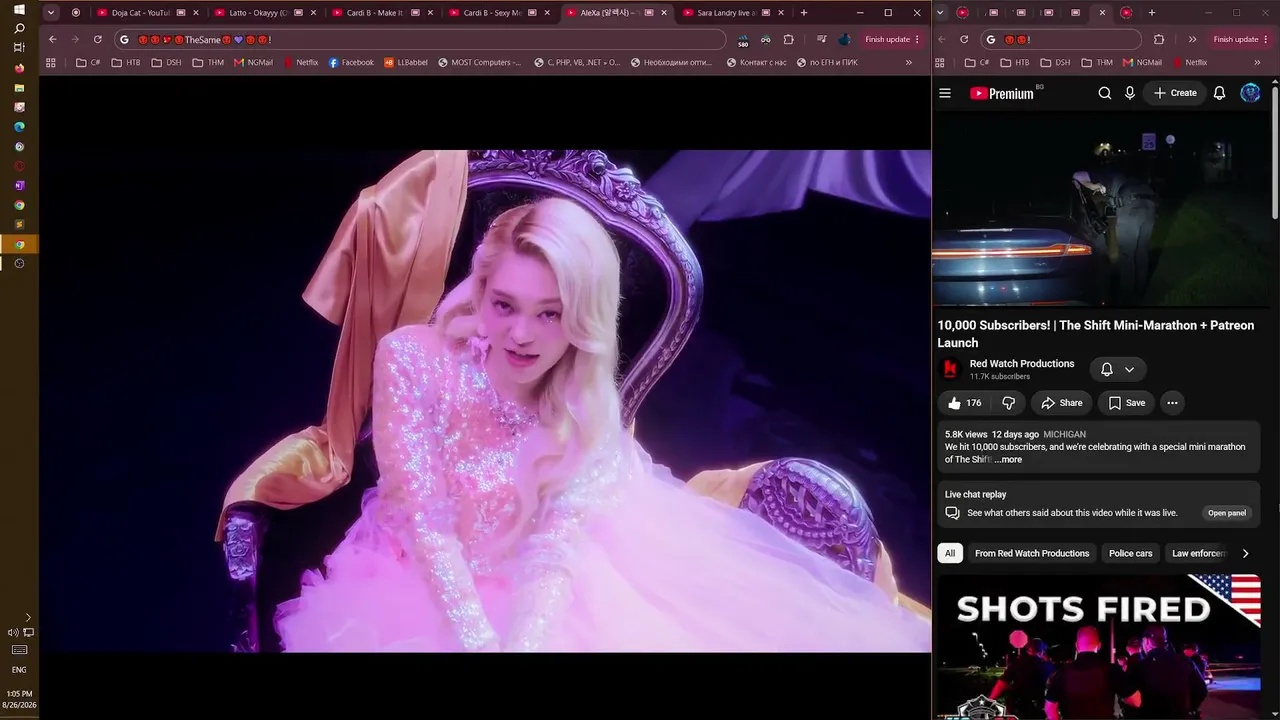This screenshot has width=1280, height=720.
Task: Switch to Cardi B - Make It tab
Action: coord(382,13)
